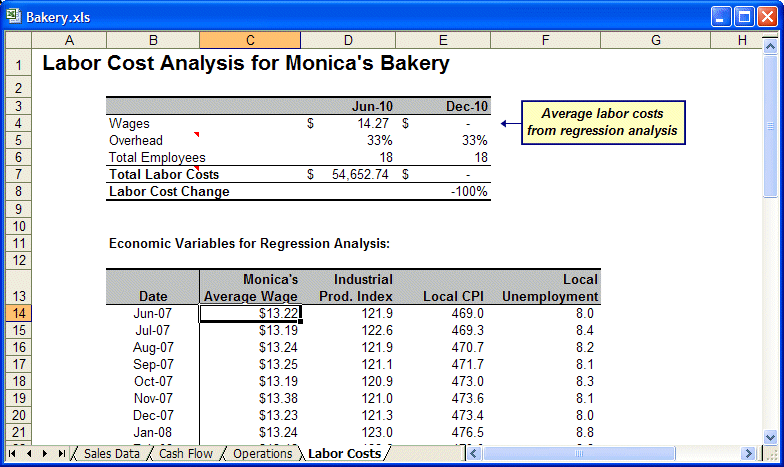Click the 8.8 unemployment value

[584, 432]
